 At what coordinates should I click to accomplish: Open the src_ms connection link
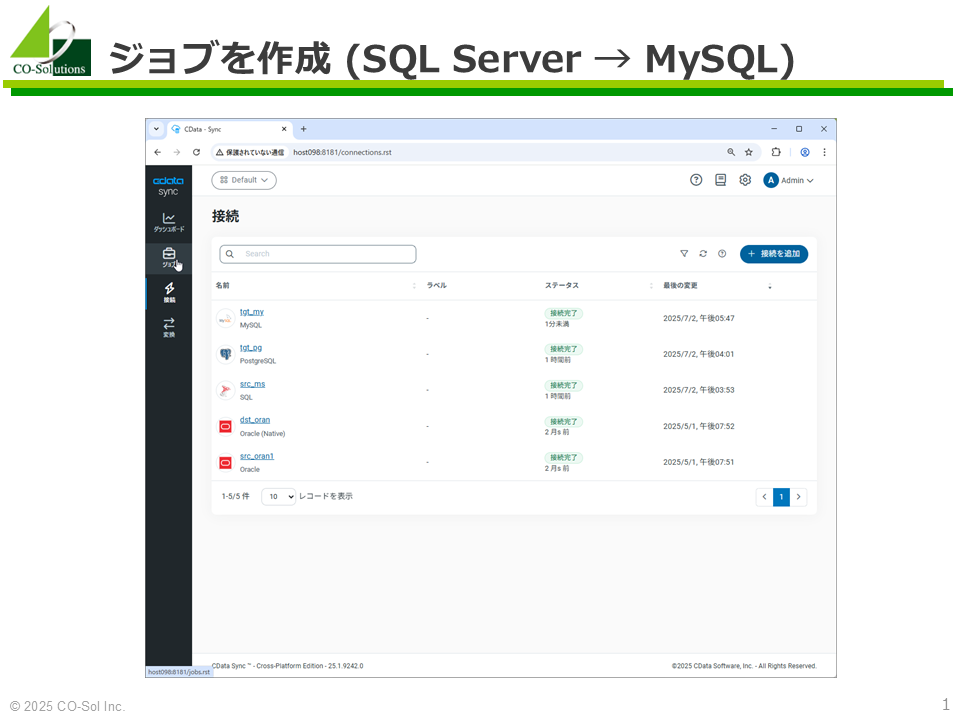pos(252,384)
